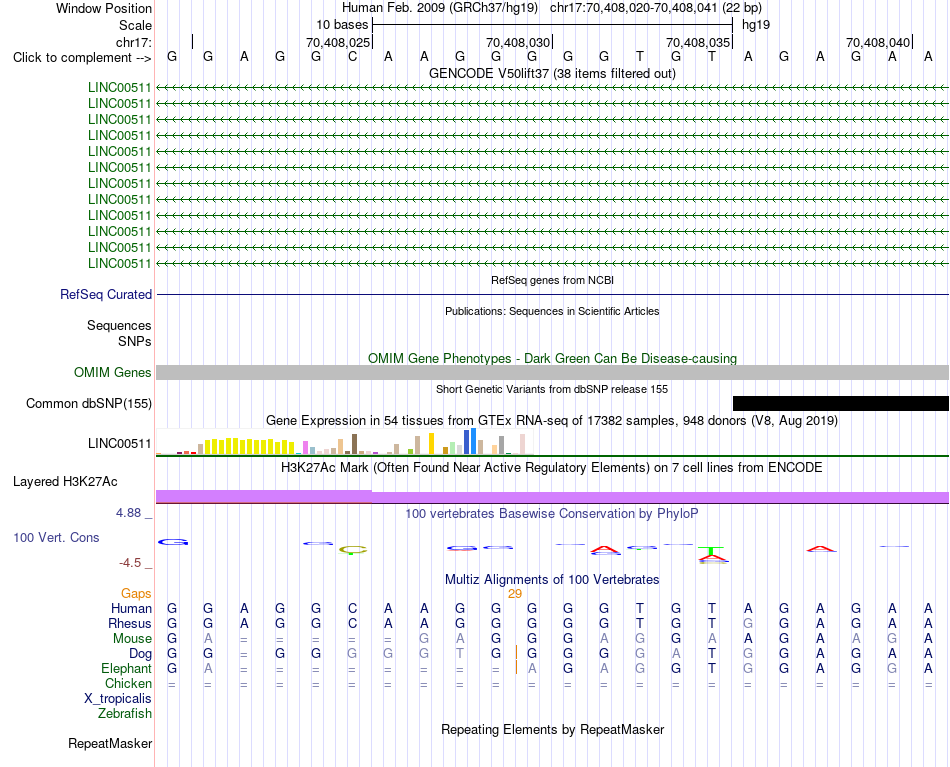This screenshot has width=950, height=767.
Task: Click 'Click to complement -->' to flip bases
Action: click(82, 58)
